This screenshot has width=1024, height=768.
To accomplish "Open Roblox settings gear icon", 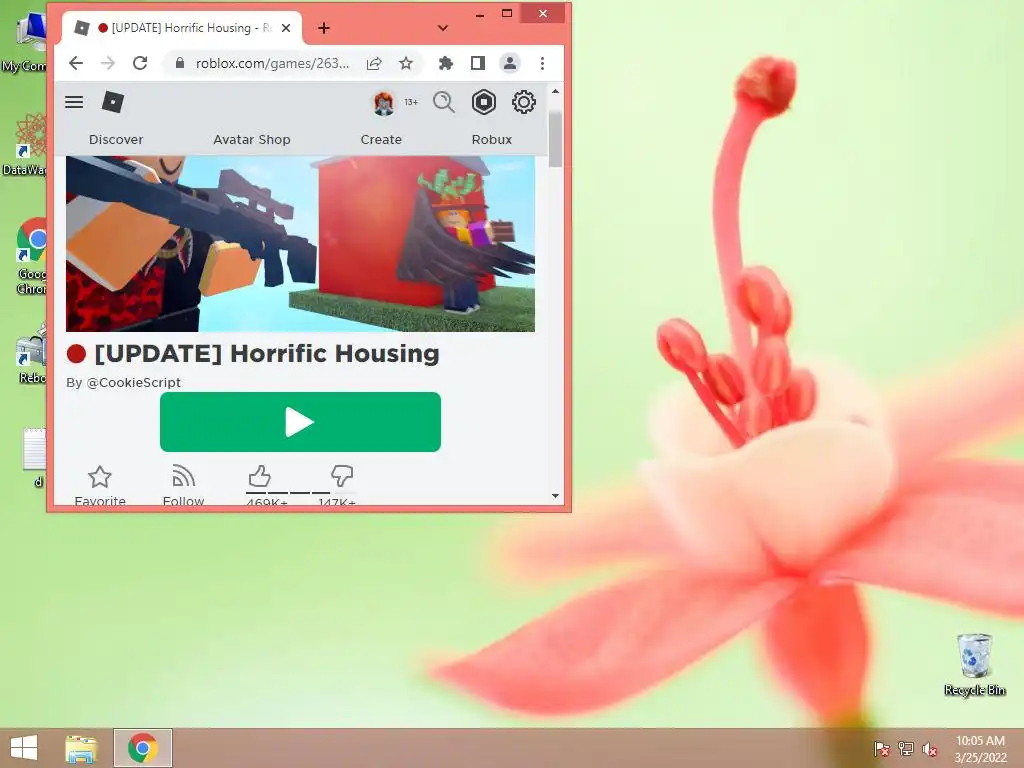I will (524, 103).
